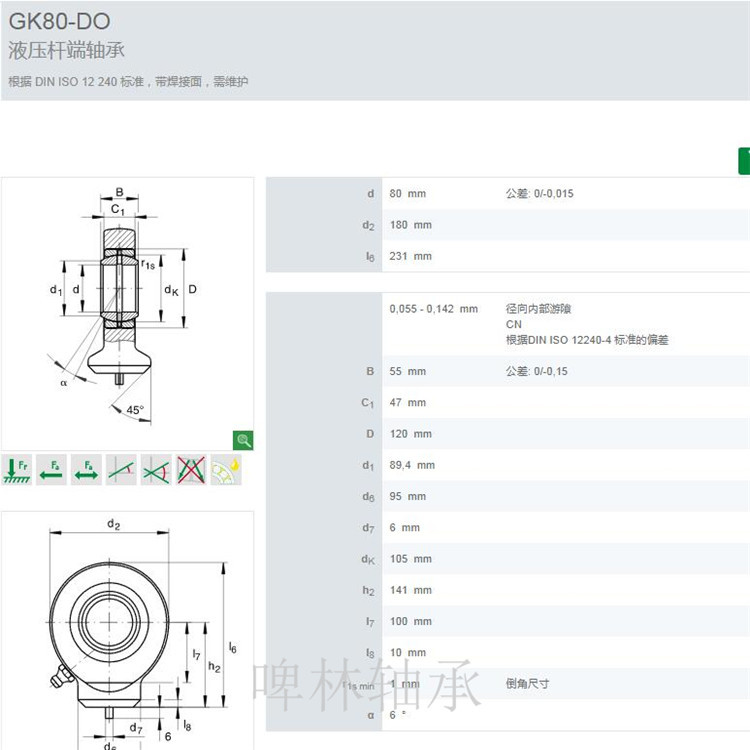Click the '液压杆端轴承' subtitle
The height and width of the screenshot is (750, 750).
(x=66, y=51)
